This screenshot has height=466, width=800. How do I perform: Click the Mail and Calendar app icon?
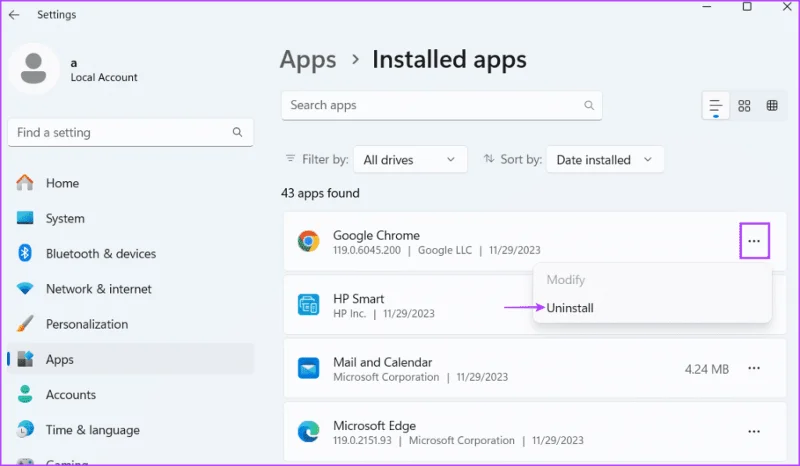click(x=309, y=369)
